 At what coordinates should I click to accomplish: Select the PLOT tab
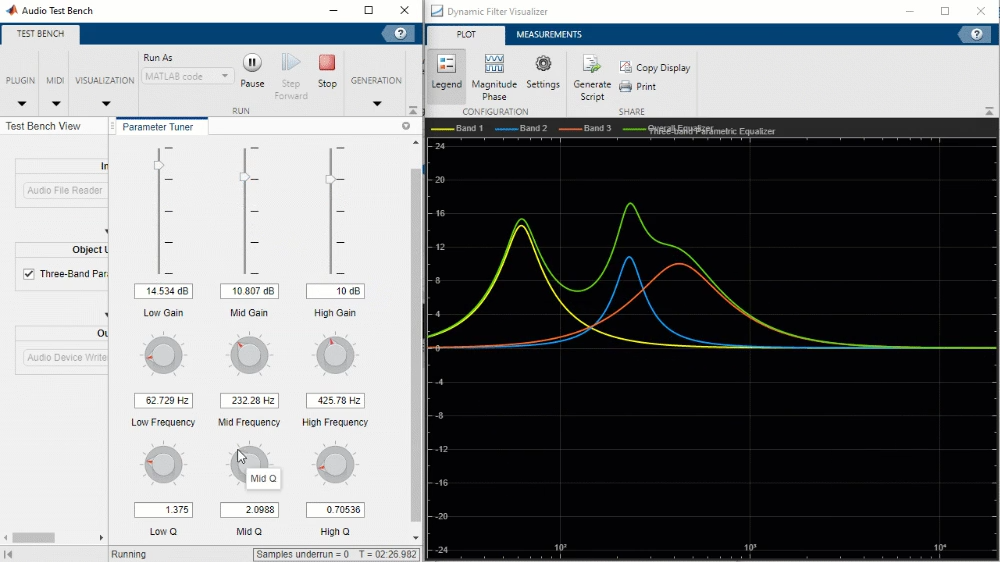coord(466,34)
